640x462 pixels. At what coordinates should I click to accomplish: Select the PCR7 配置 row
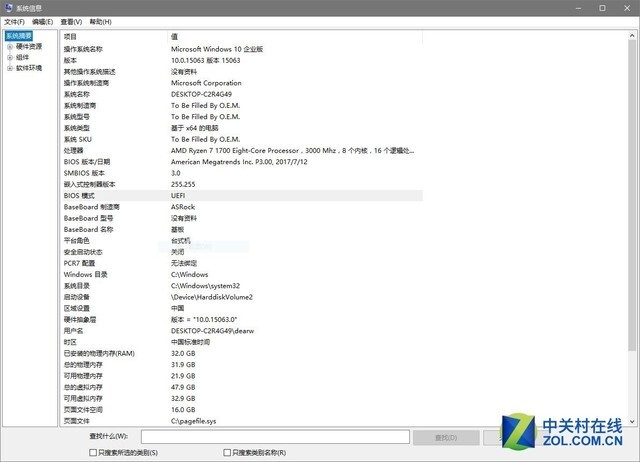tap(242, 263)
